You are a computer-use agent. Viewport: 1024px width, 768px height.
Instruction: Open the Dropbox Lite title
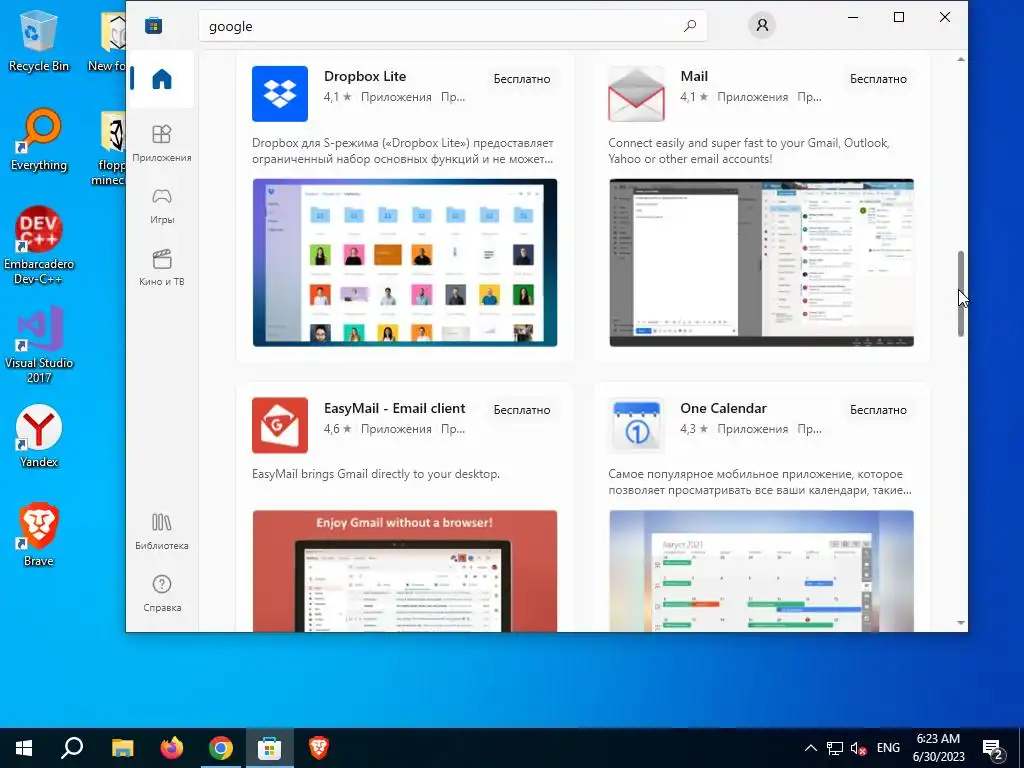pos(365,76)
